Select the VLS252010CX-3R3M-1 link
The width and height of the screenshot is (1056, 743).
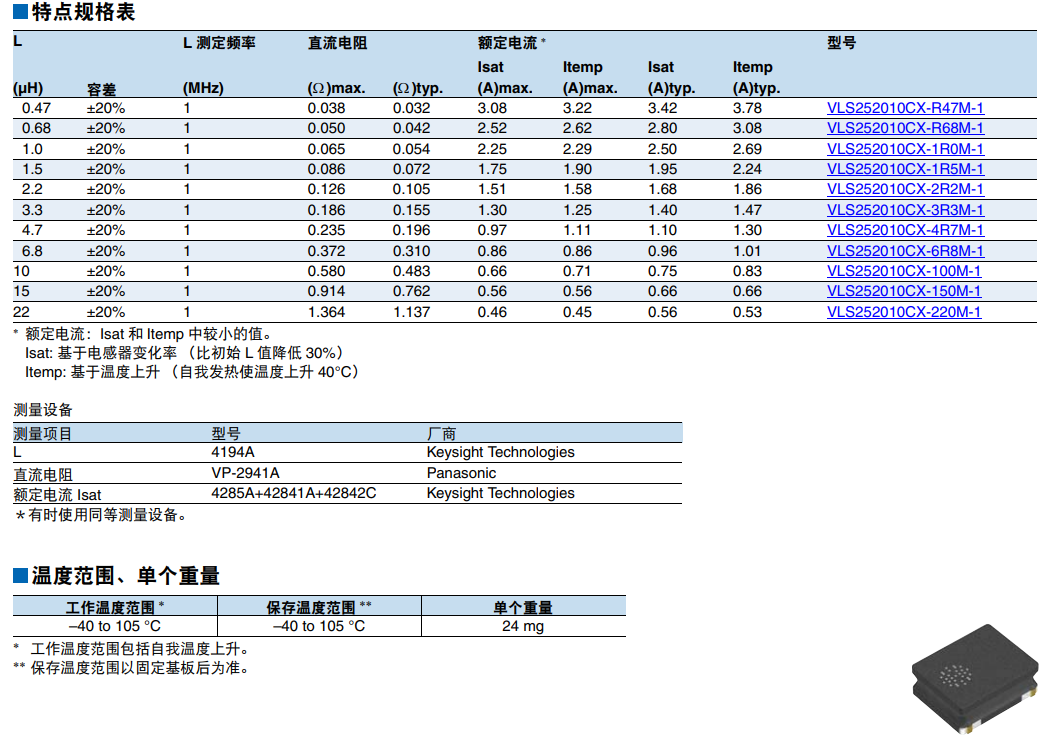[905, 210]
